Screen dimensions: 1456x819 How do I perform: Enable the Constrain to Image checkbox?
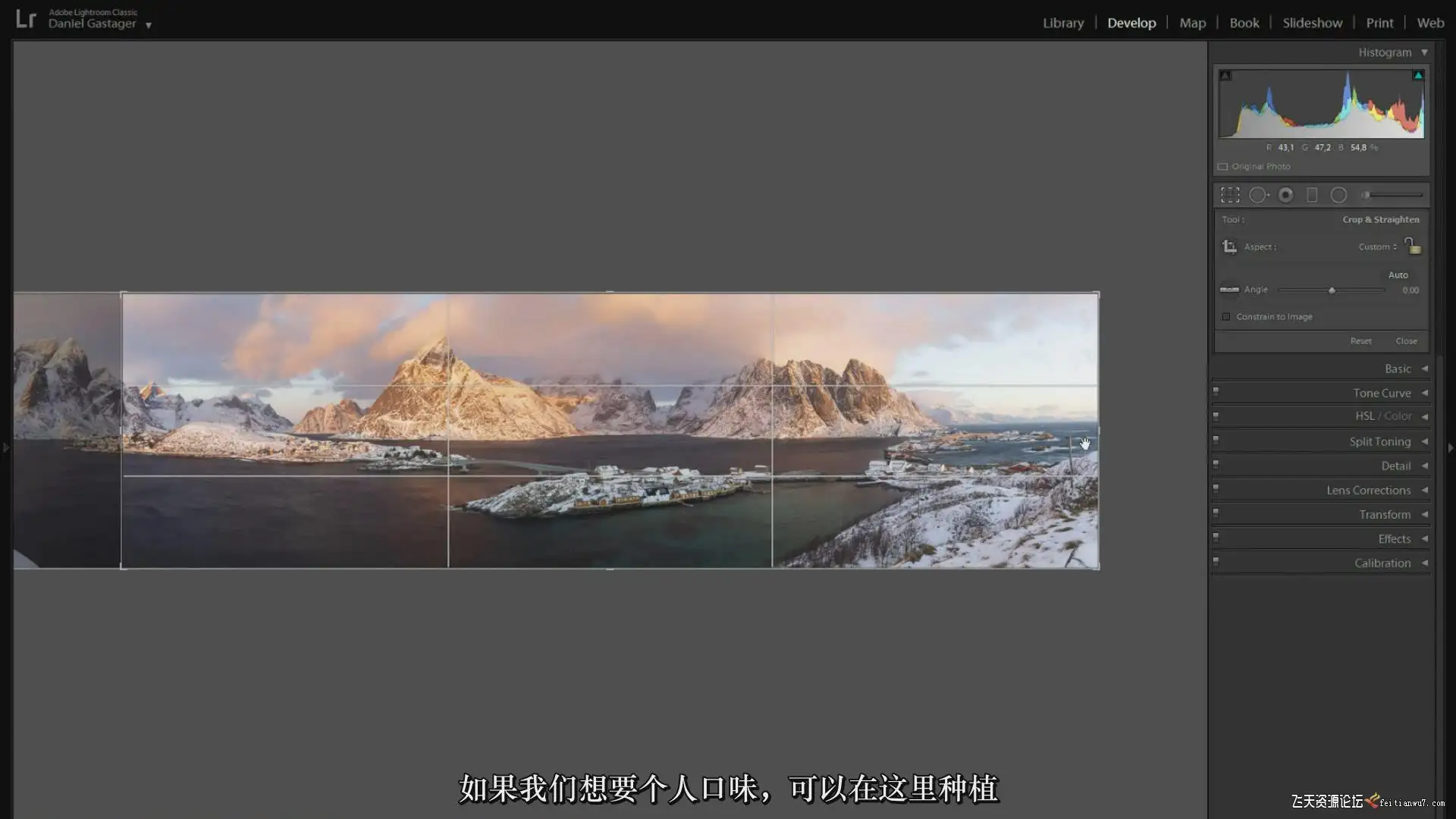(1226, 317)
